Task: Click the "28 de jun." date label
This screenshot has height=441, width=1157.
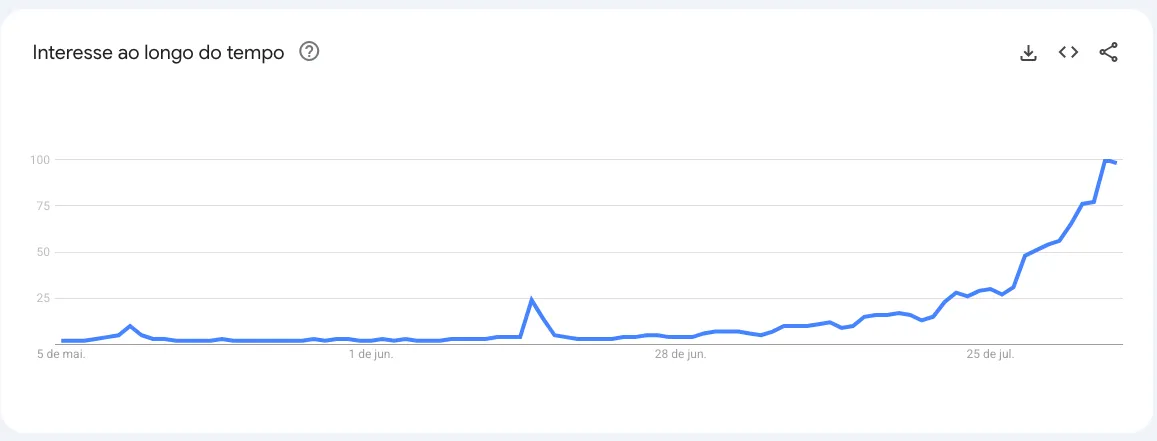Action: point(680,354)
